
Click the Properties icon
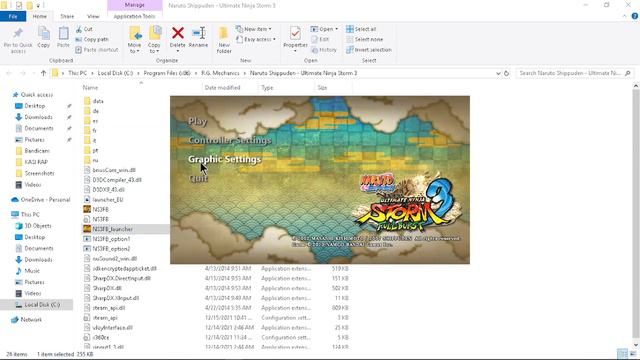click(x=295, y=33)
